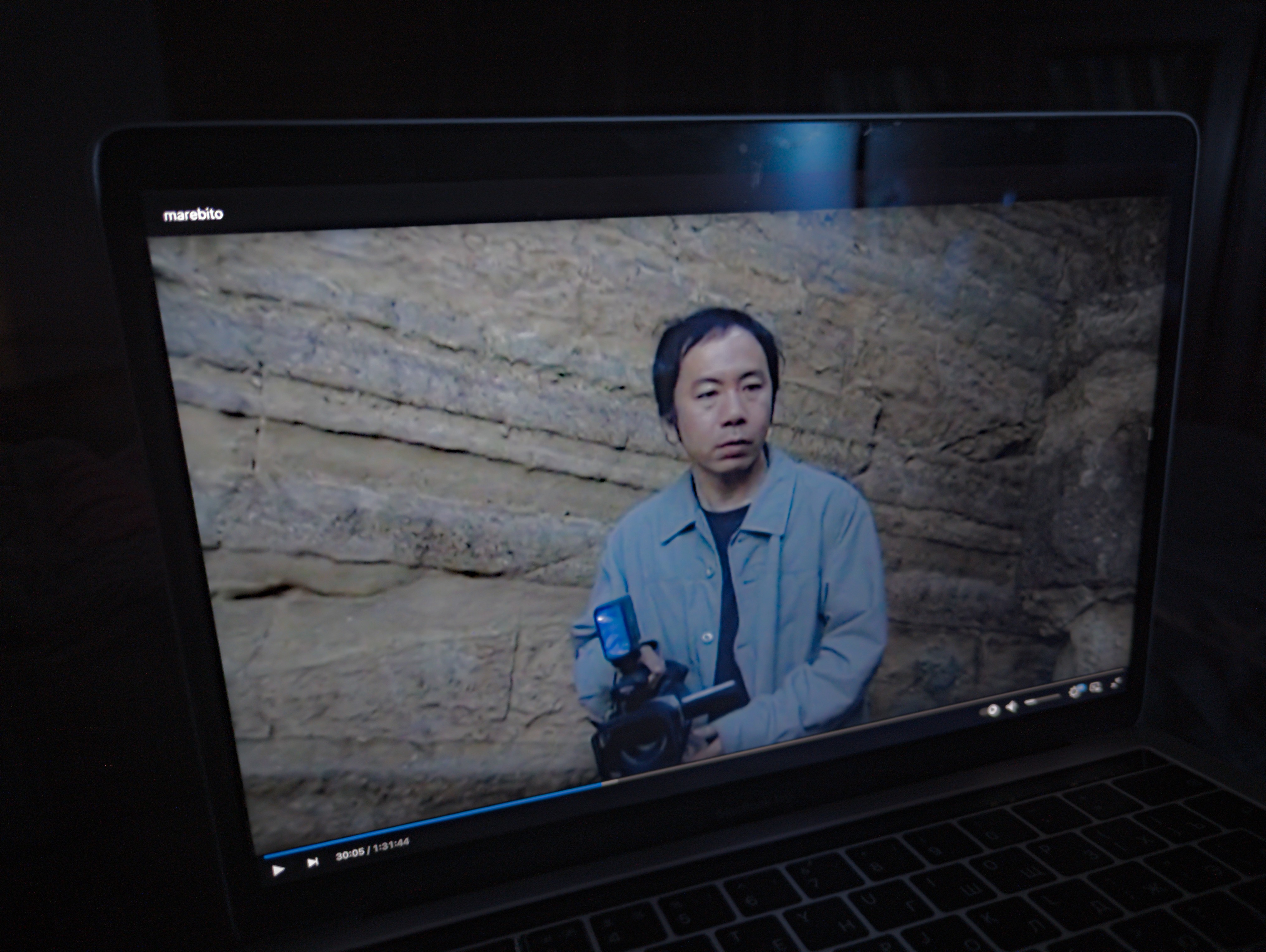Switch to miniplayer view icon
This screenshot has height=952, width=1266.
[1096, 687]
